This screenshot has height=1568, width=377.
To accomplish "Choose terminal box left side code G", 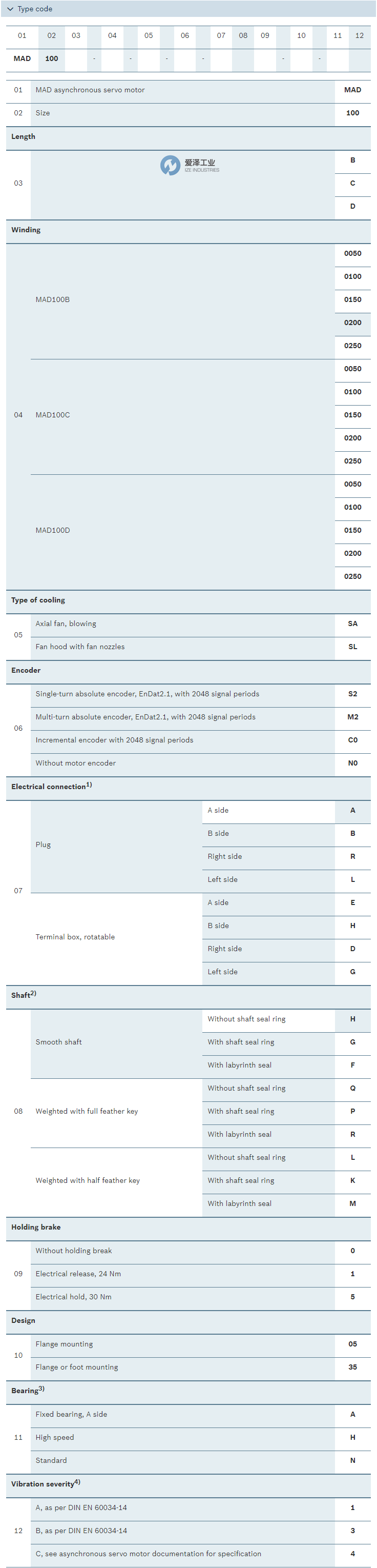I will 353,972.
